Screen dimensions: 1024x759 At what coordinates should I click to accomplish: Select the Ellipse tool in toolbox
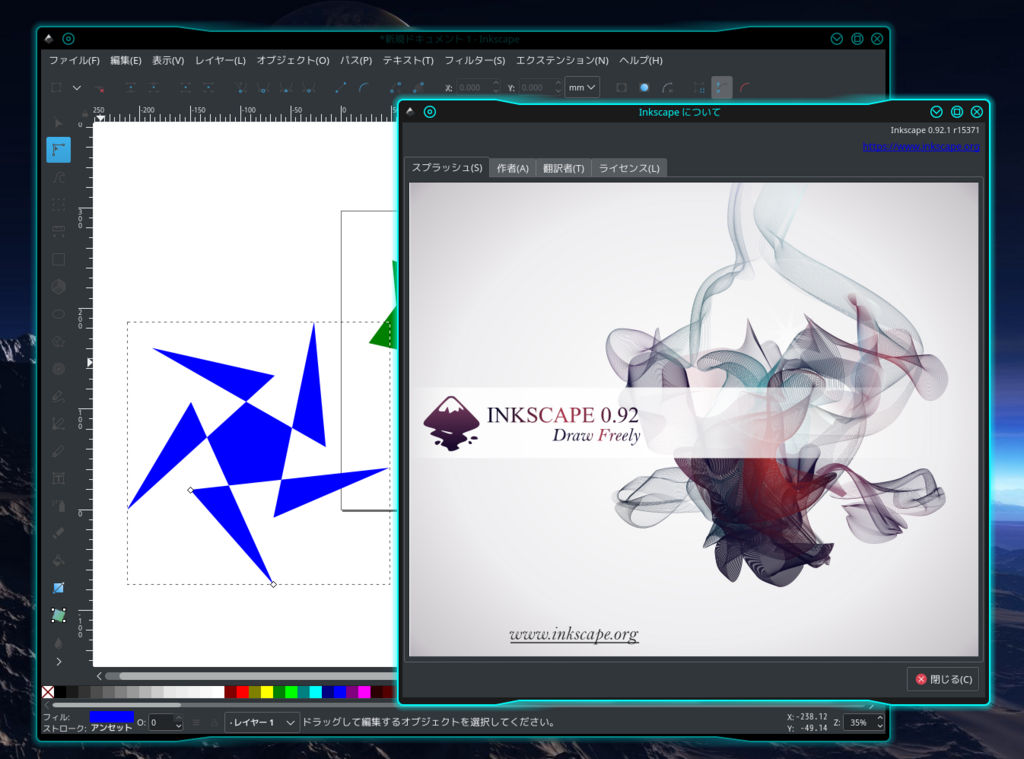tap(58, 314)
